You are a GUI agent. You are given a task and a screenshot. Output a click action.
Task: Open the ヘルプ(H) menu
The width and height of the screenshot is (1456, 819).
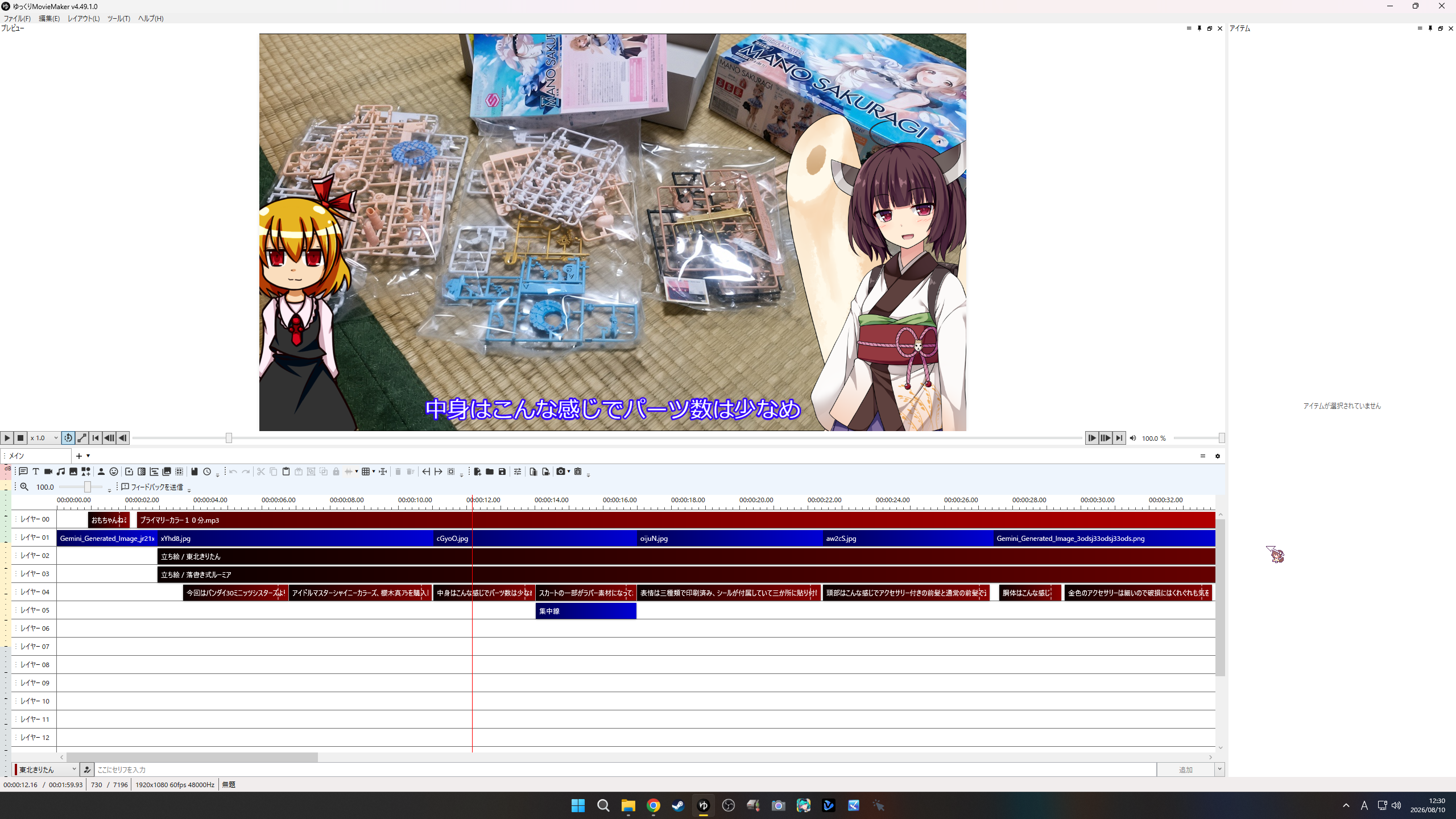pos(151,19)
